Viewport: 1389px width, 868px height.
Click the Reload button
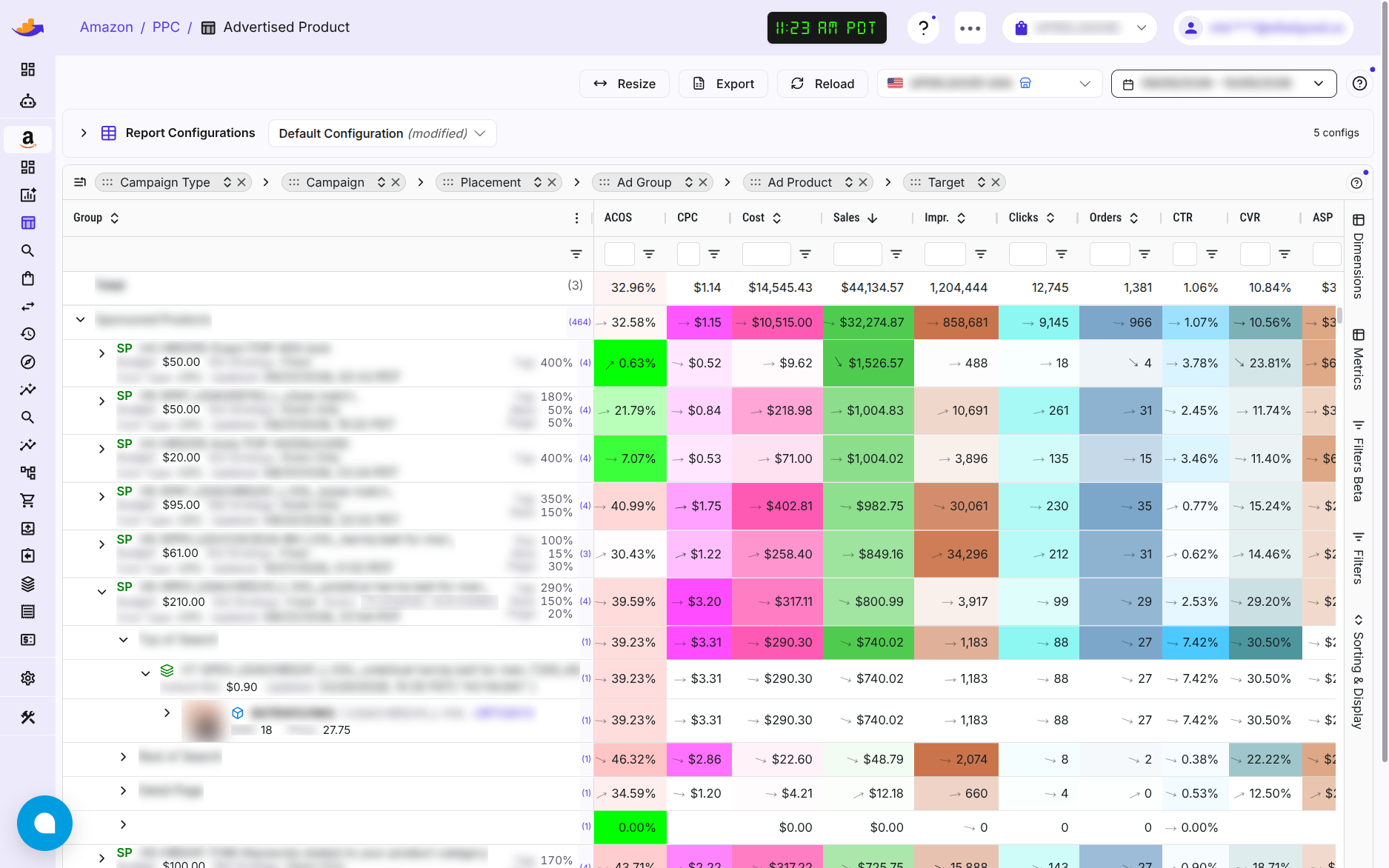click(822, 84)
